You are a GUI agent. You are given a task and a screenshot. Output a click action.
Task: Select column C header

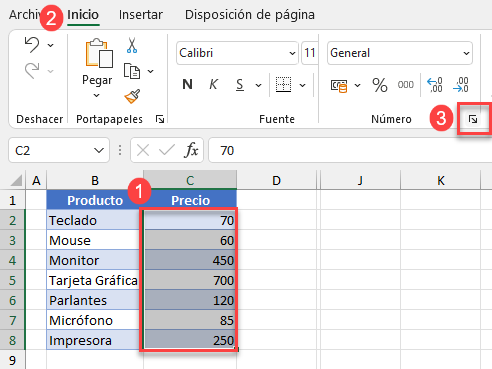[190, 180]
